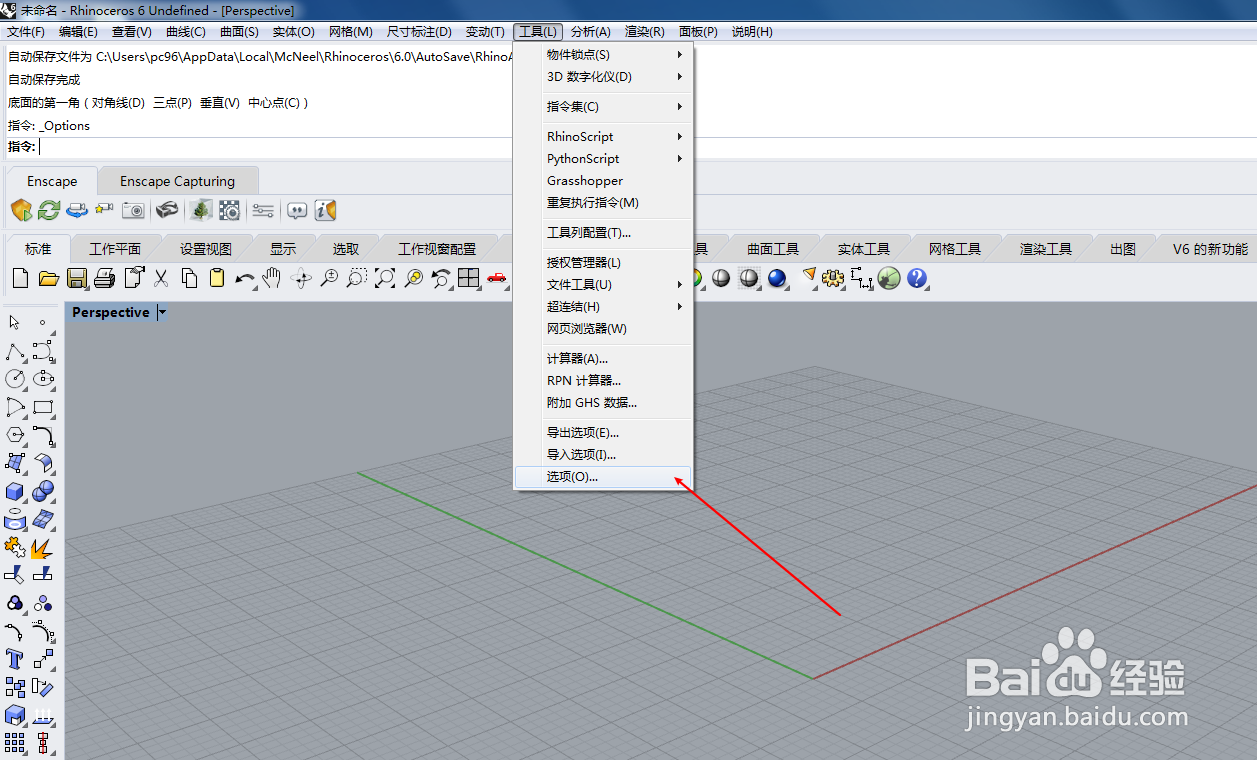Click the Print icon
This screenshot has width=1257, height=760.
[x=105, y=278]
